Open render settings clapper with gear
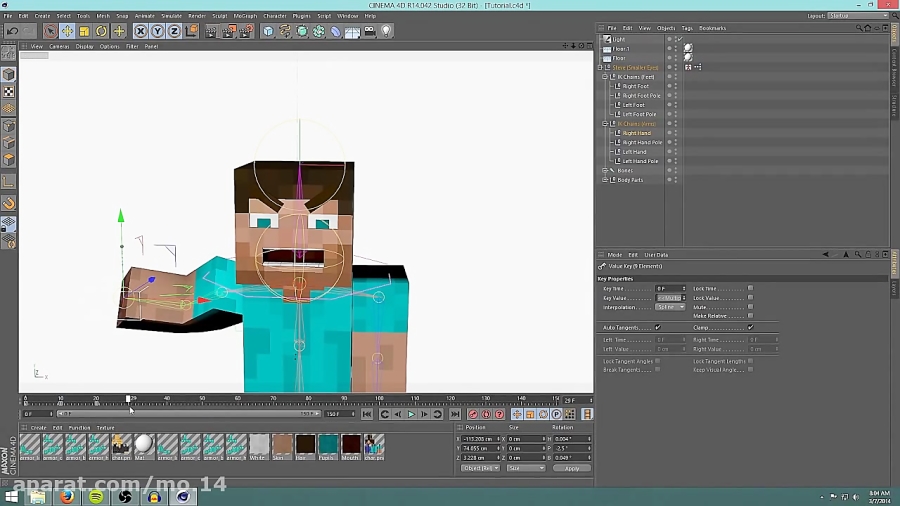 [246, 31]
